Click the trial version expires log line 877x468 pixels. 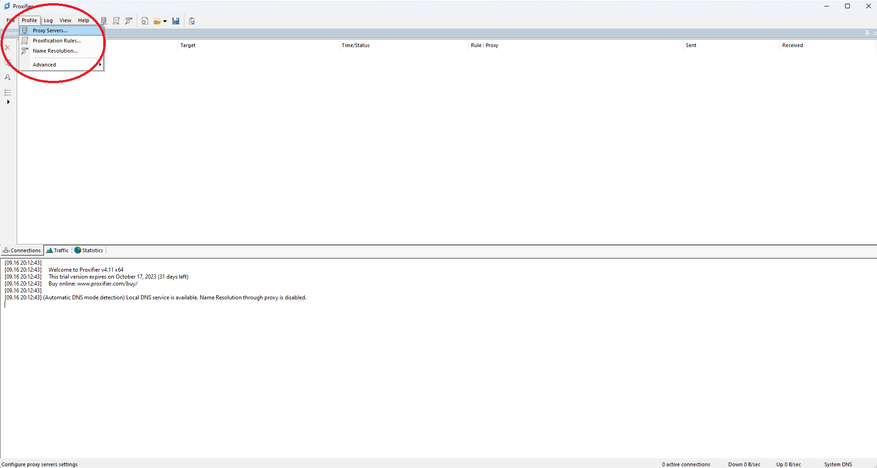pyautogui.click(x=118, y=277)
